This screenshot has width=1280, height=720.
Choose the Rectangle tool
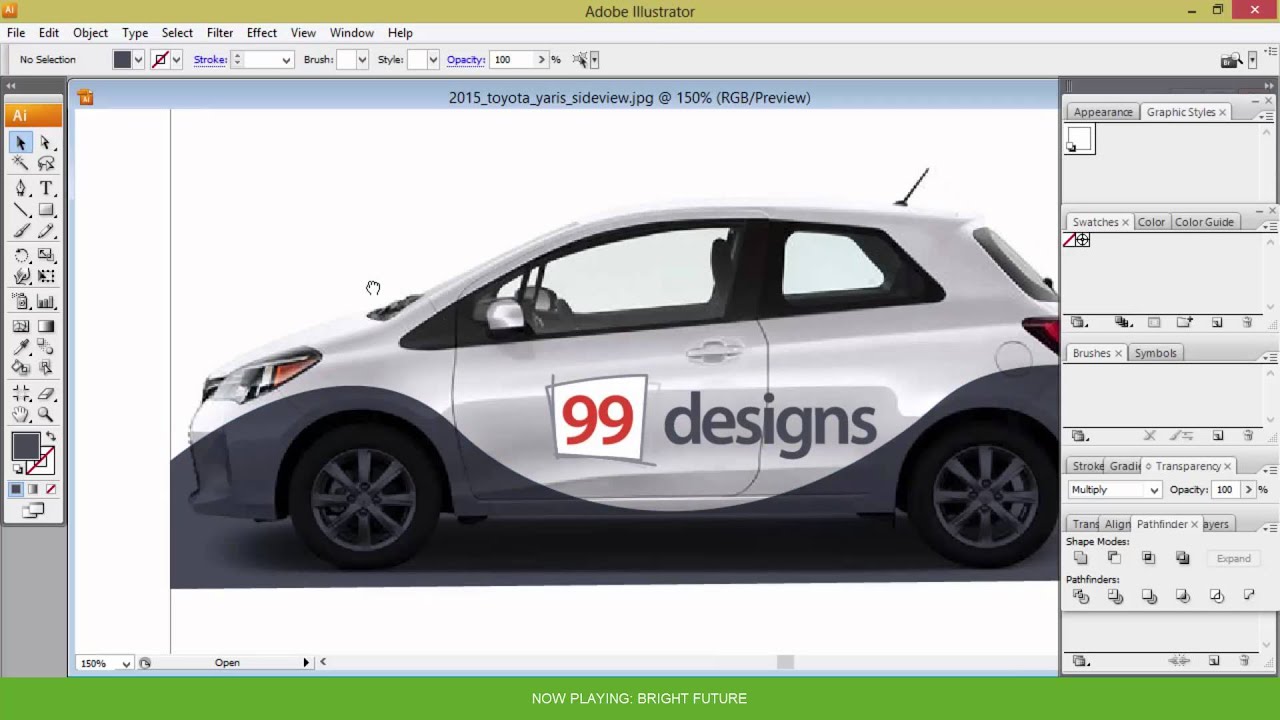click(x=46, y=210)
